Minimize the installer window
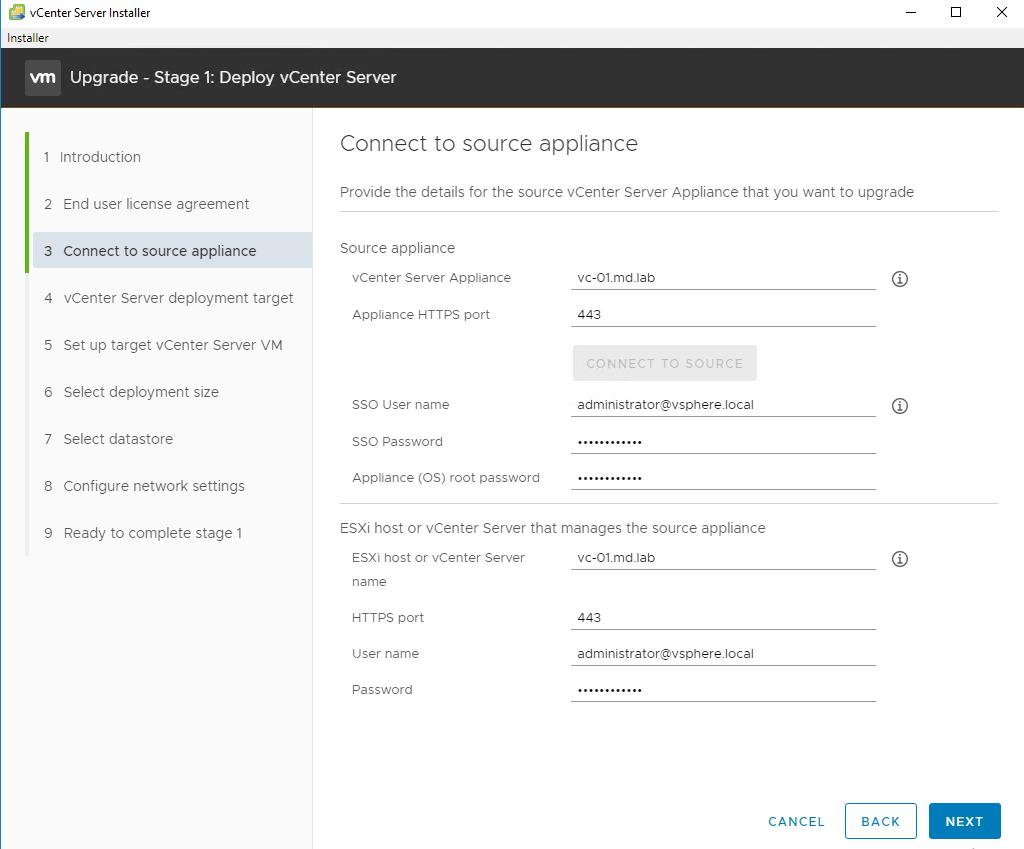 911,12
